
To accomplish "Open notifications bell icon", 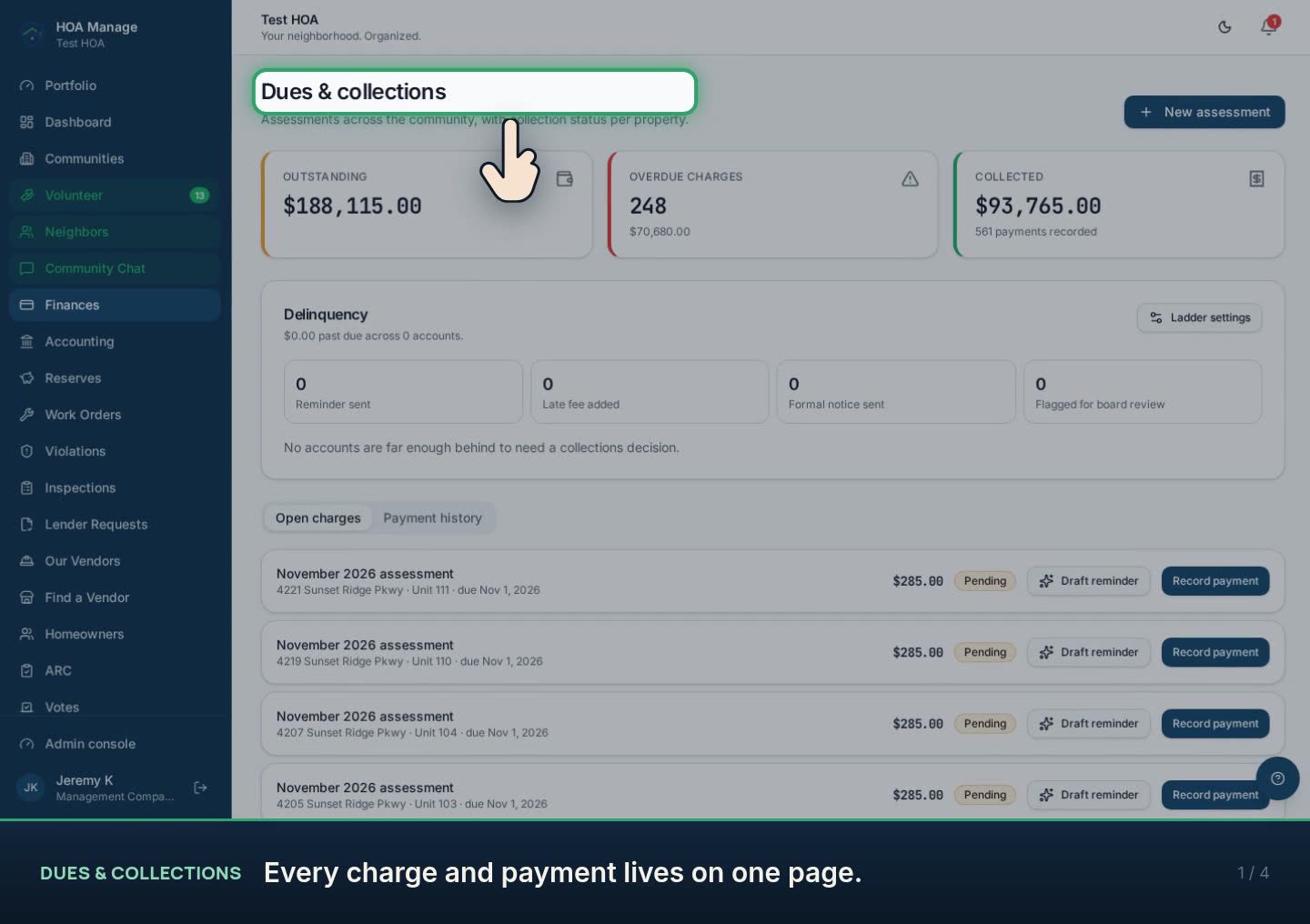I will pyautogui.click(x=1268, y=27).
